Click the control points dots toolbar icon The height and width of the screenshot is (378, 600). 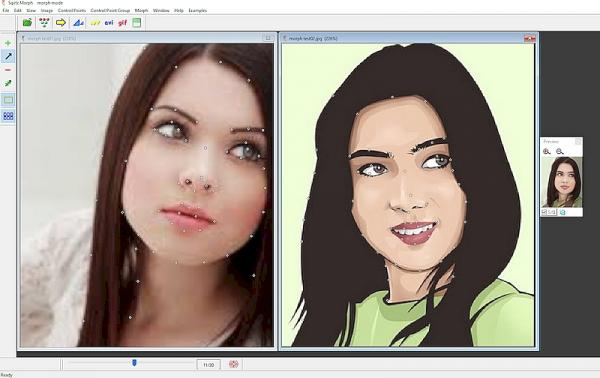pos(44,23)
